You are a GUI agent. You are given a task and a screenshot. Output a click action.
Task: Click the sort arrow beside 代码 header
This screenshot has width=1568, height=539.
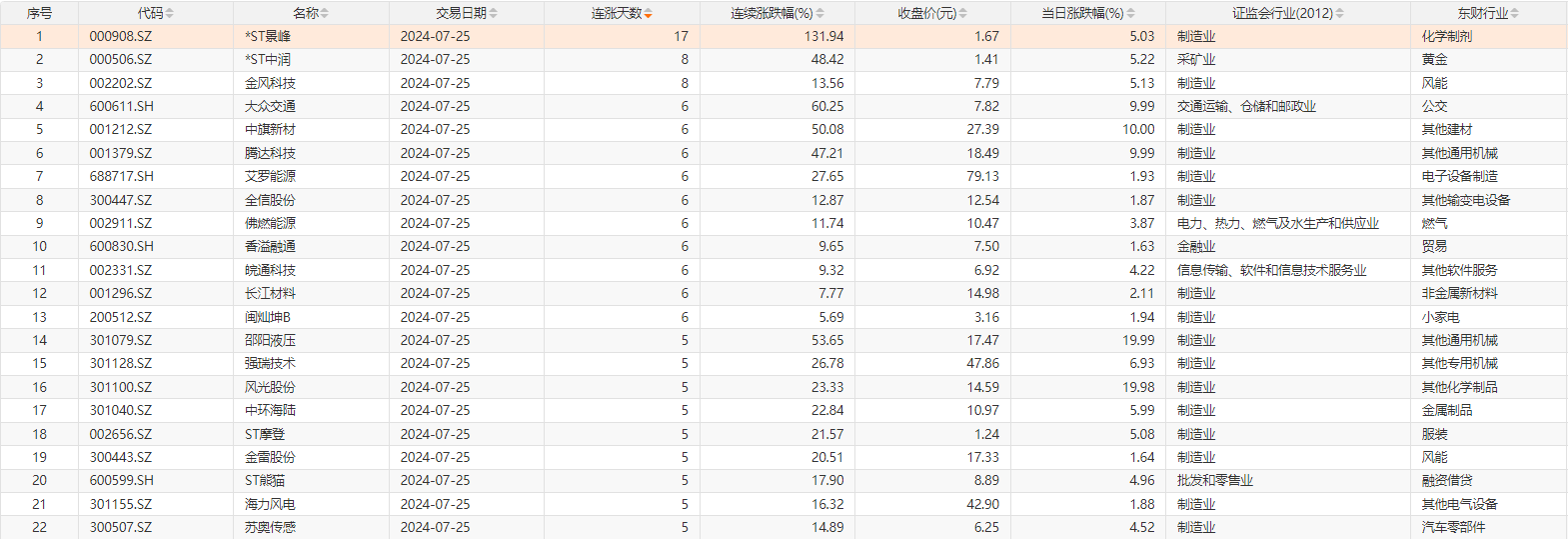(x=170, y=14)
